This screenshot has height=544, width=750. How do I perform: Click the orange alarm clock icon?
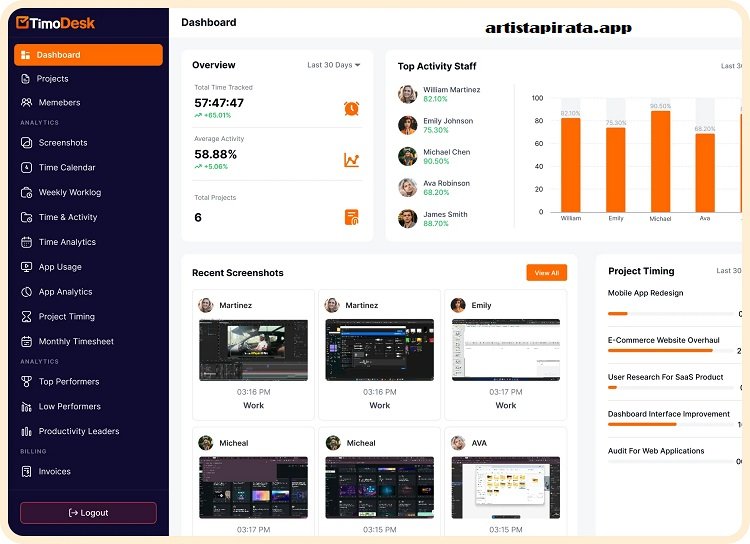point(352,109)
